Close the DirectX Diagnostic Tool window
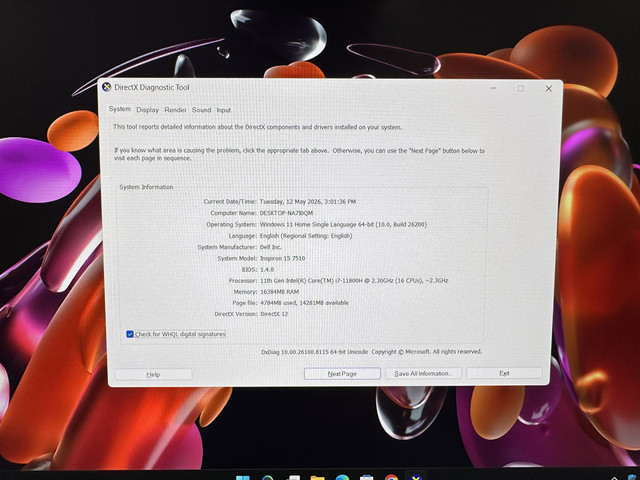This screenshot has width=640, height=480. tap(549, 89)
